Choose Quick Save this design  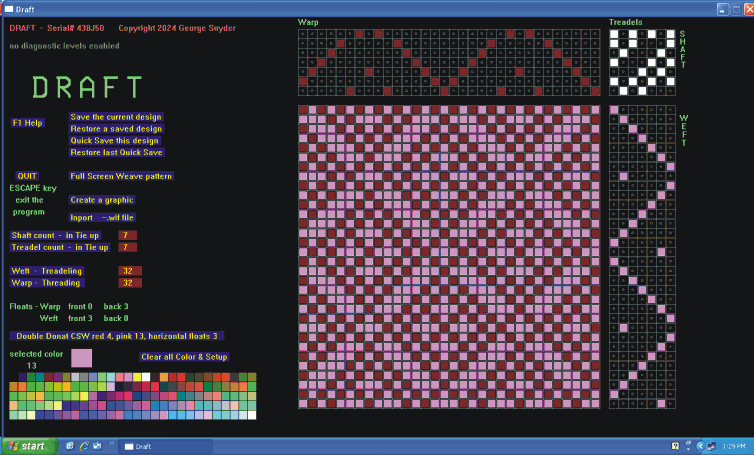coord(115,141)
